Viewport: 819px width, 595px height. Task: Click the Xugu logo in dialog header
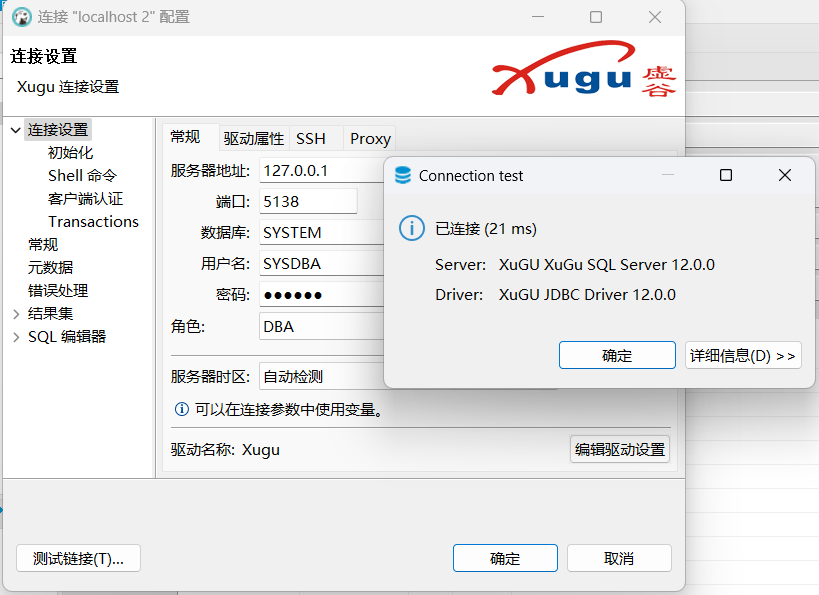pos(584,69)
